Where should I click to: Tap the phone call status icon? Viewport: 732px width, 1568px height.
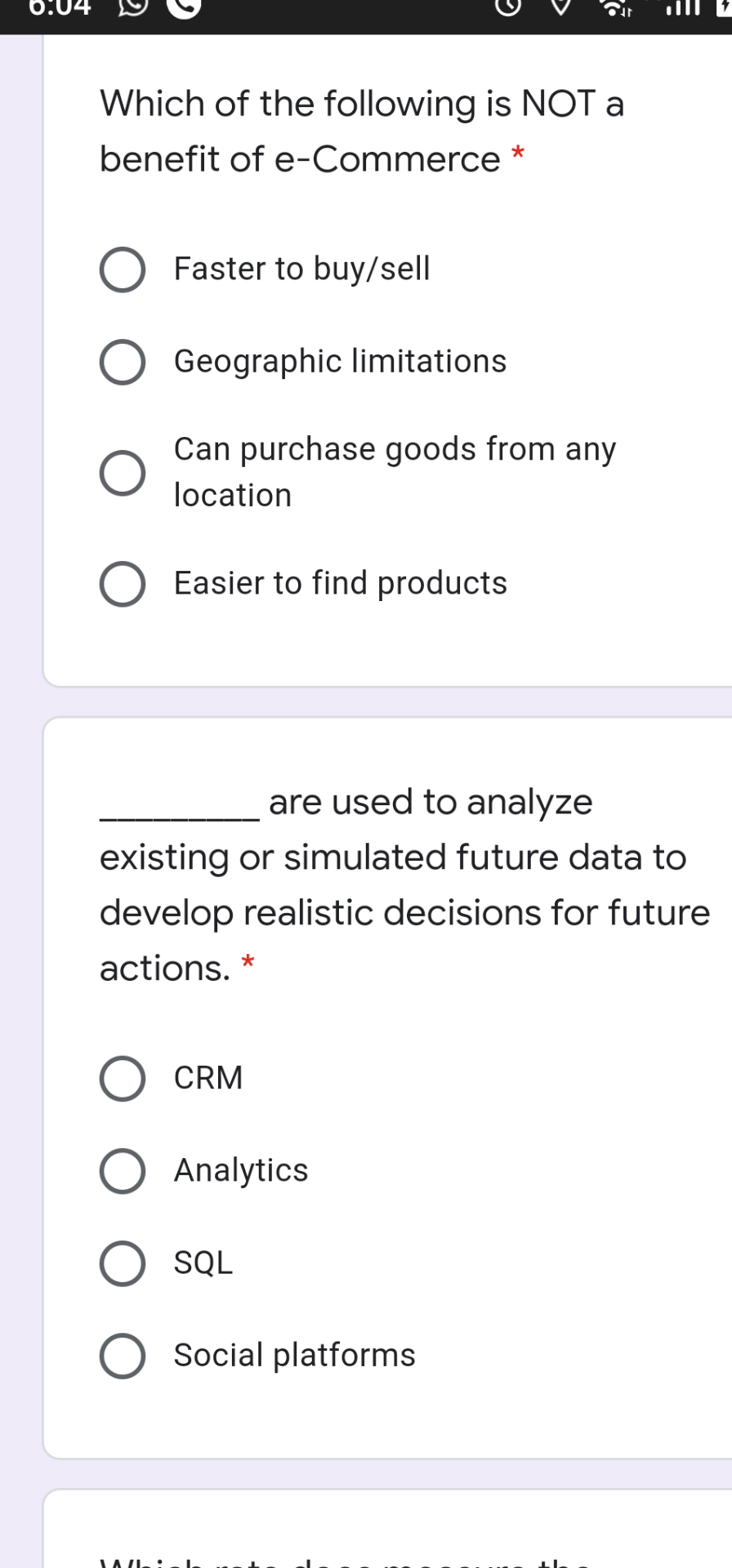pyautogui.click(x=185, y=7)
